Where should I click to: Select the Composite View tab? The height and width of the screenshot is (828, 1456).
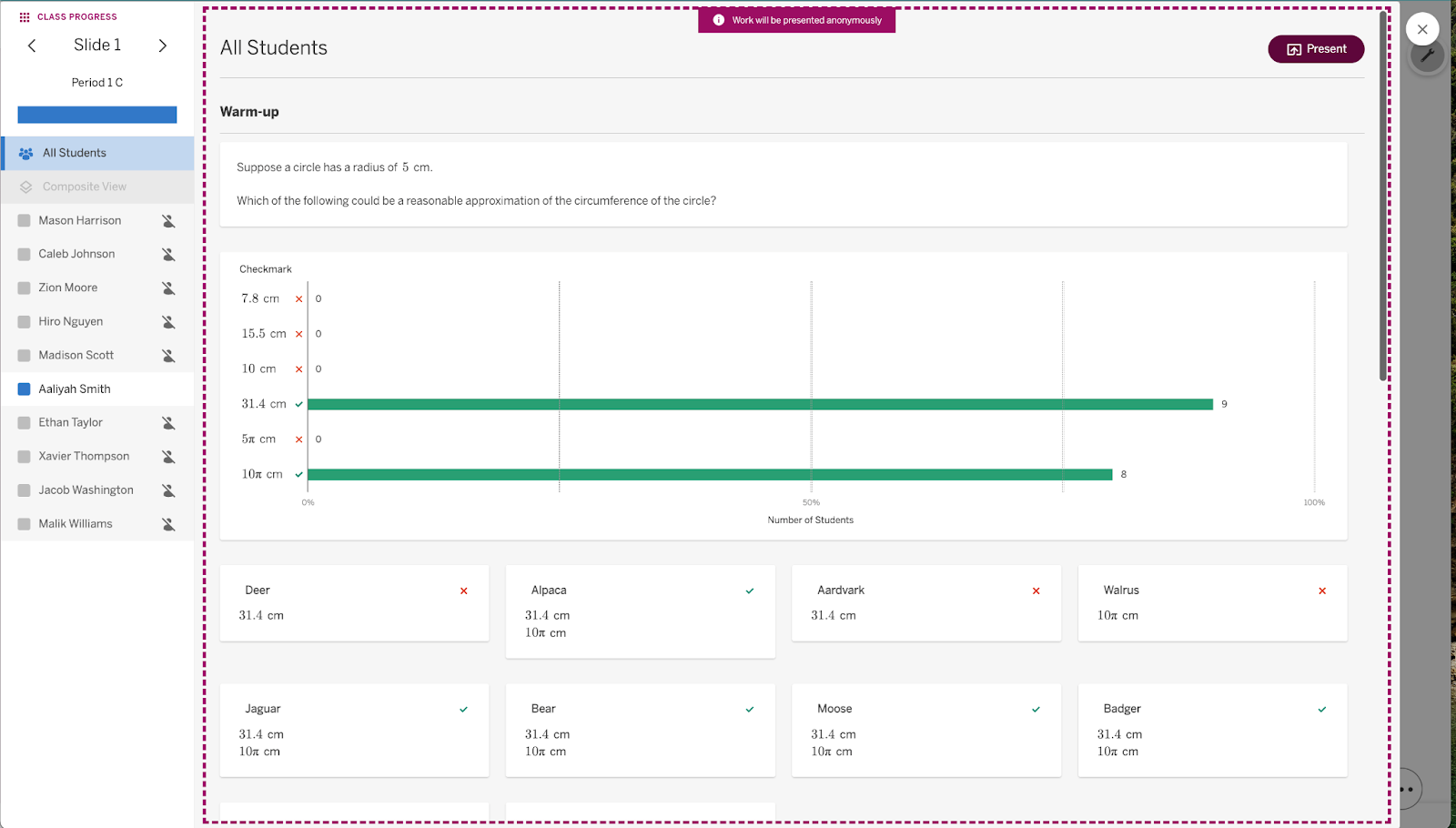[x=97, y=187]
